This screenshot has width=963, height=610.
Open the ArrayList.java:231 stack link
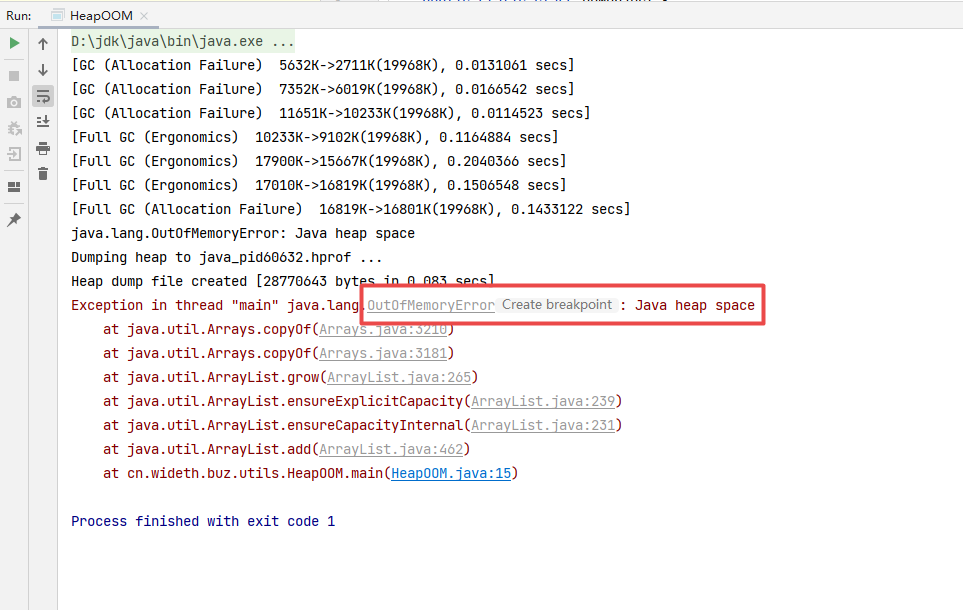(543, 425)
